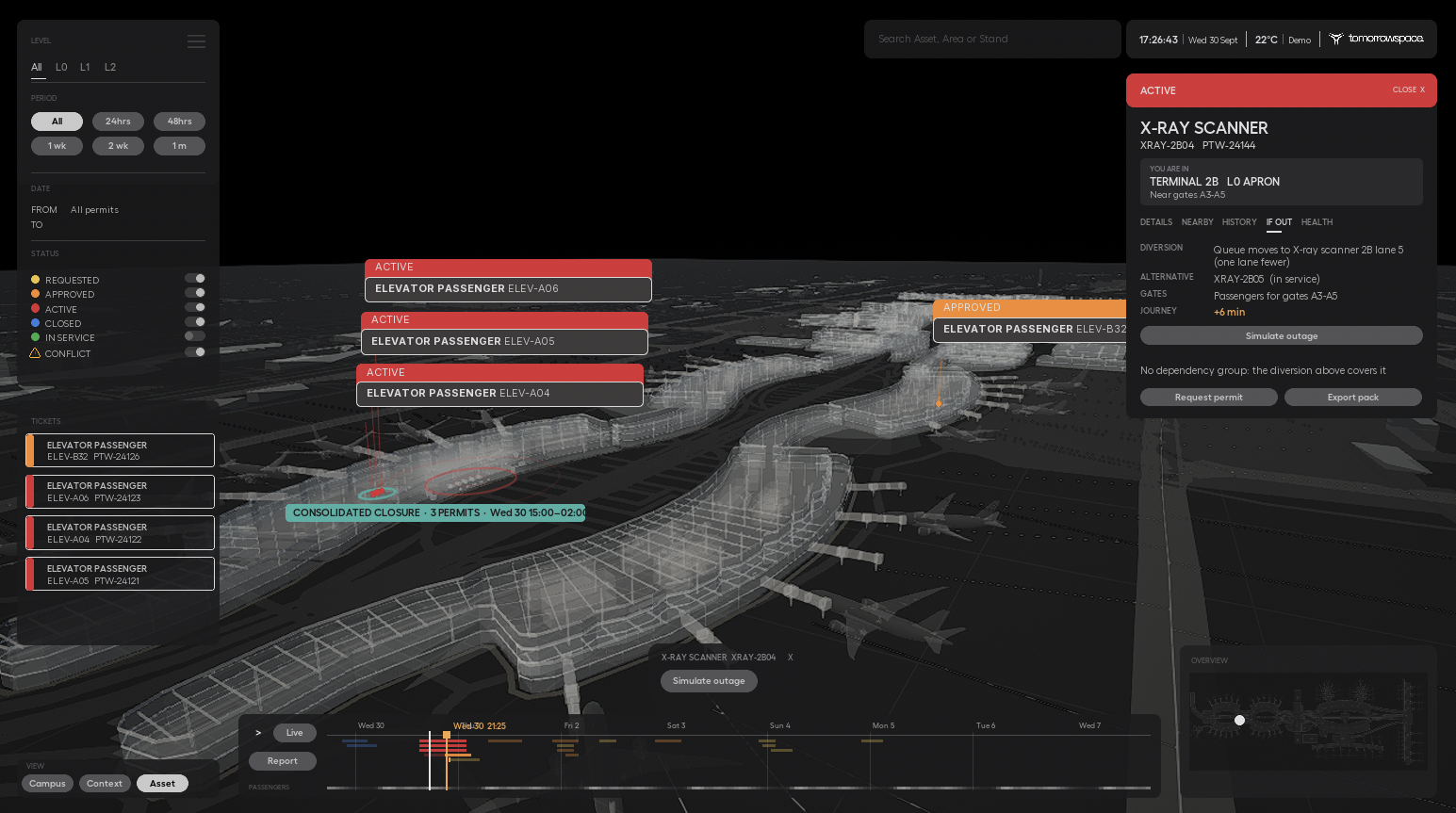Click the Search Asset, Area or Stand field
Image resolution: width=1456 pixels, height=813 pixels.
pos(992,40)
